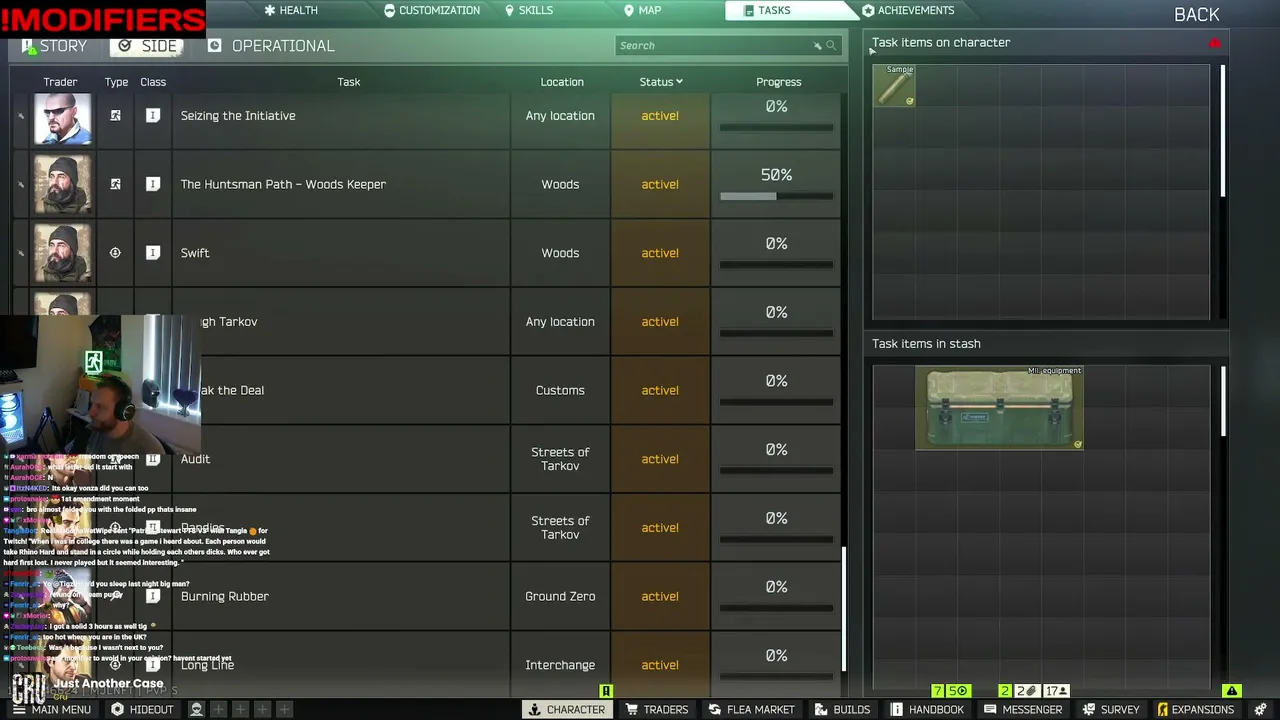Image resolution: width=1280 pixels, height=720 pixels.
Task: Open The Huntsman Path – Woods Keeper task
Action: point(283,184)
